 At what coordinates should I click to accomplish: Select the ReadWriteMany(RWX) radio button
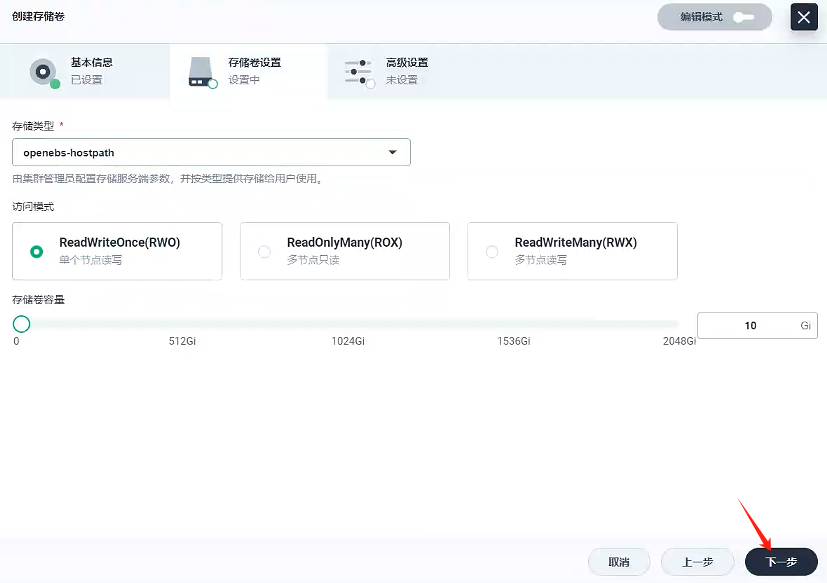coord(492,252)
